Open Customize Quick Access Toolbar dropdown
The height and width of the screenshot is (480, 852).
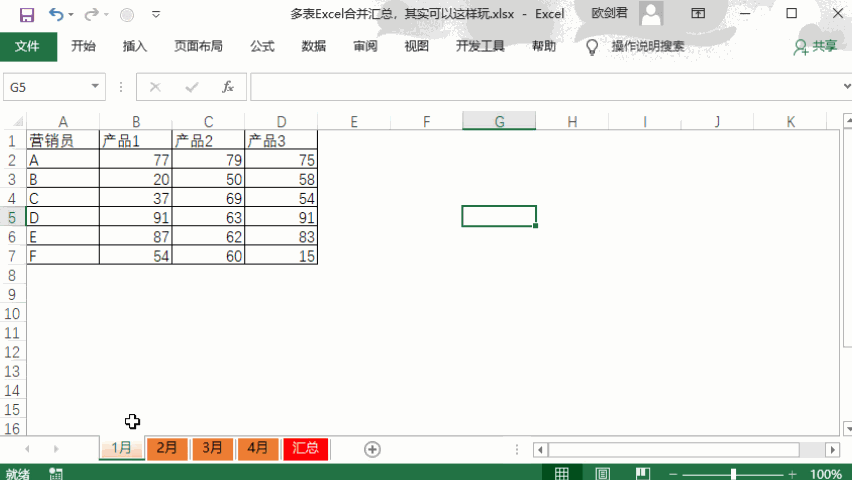(x=156, y=15)
